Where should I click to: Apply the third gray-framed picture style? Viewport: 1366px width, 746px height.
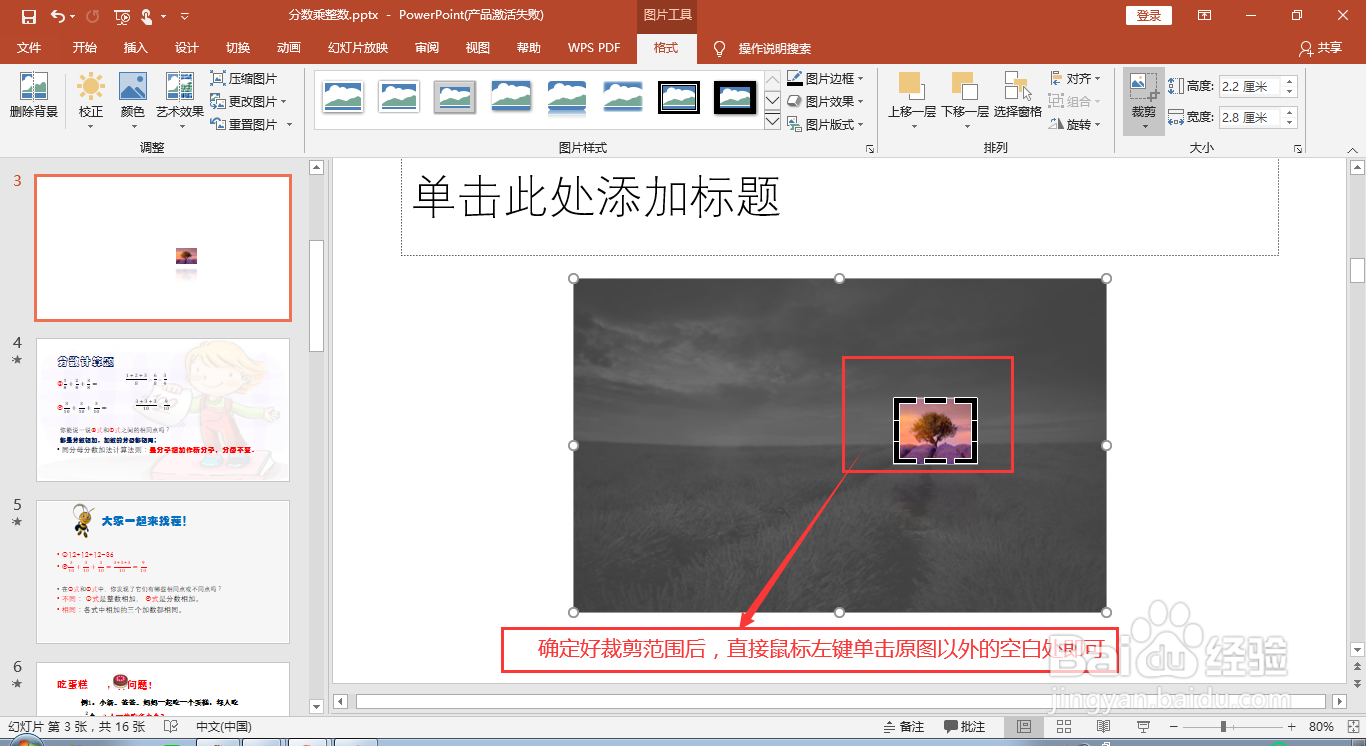coord(454,97)
